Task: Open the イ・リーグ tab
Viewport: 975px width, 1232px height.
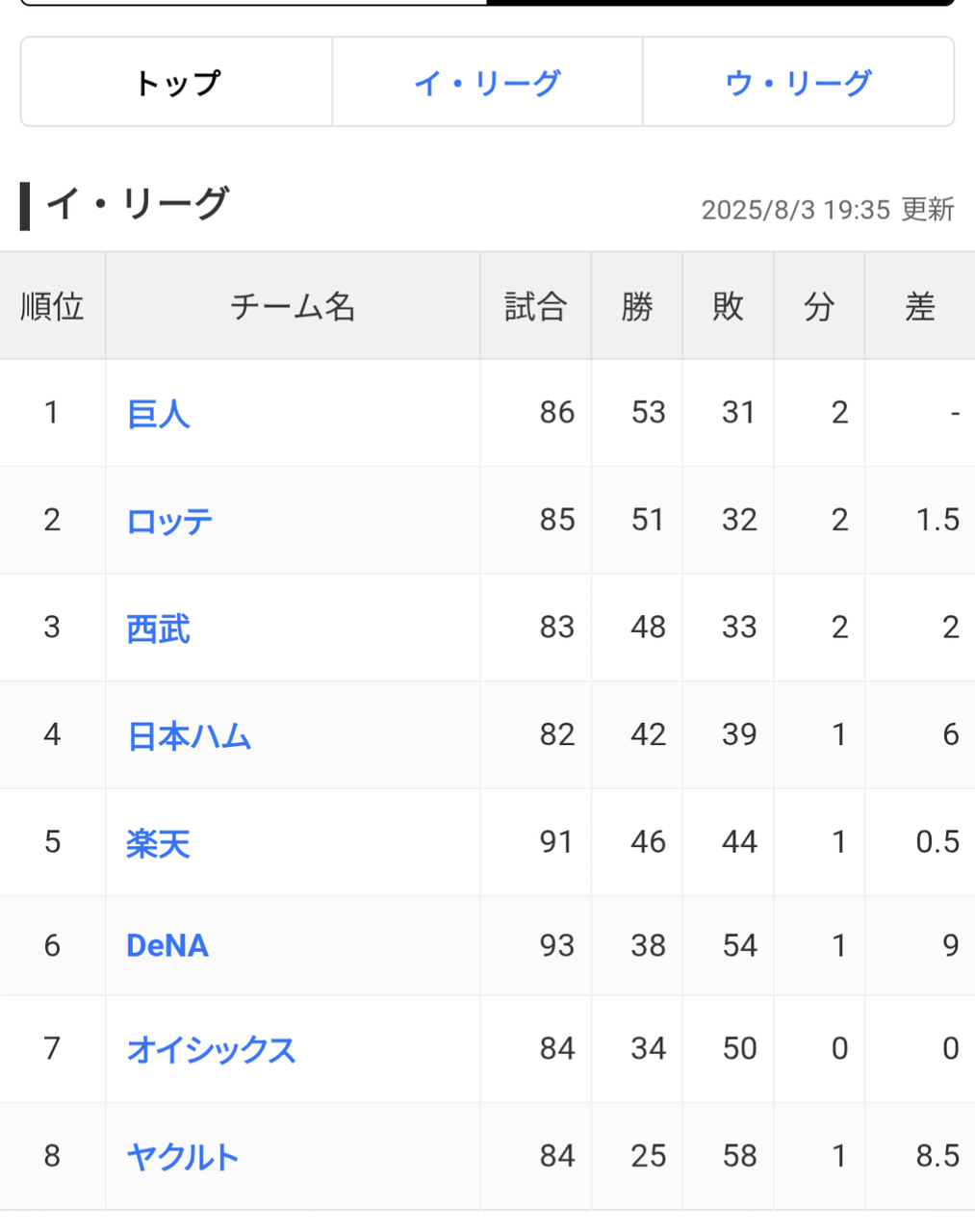Action: click(x=487, y=83)
